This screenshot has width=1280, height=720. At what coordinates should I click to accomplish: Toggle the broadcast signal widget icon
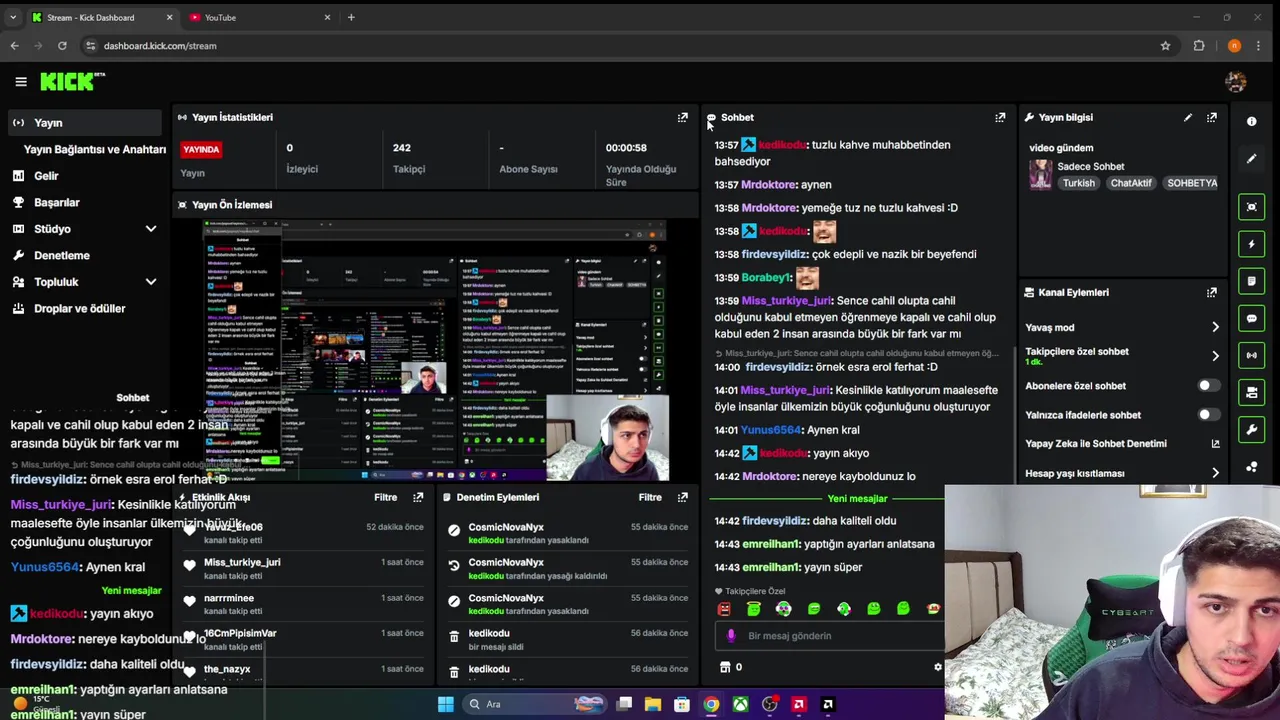(1251, 355)
